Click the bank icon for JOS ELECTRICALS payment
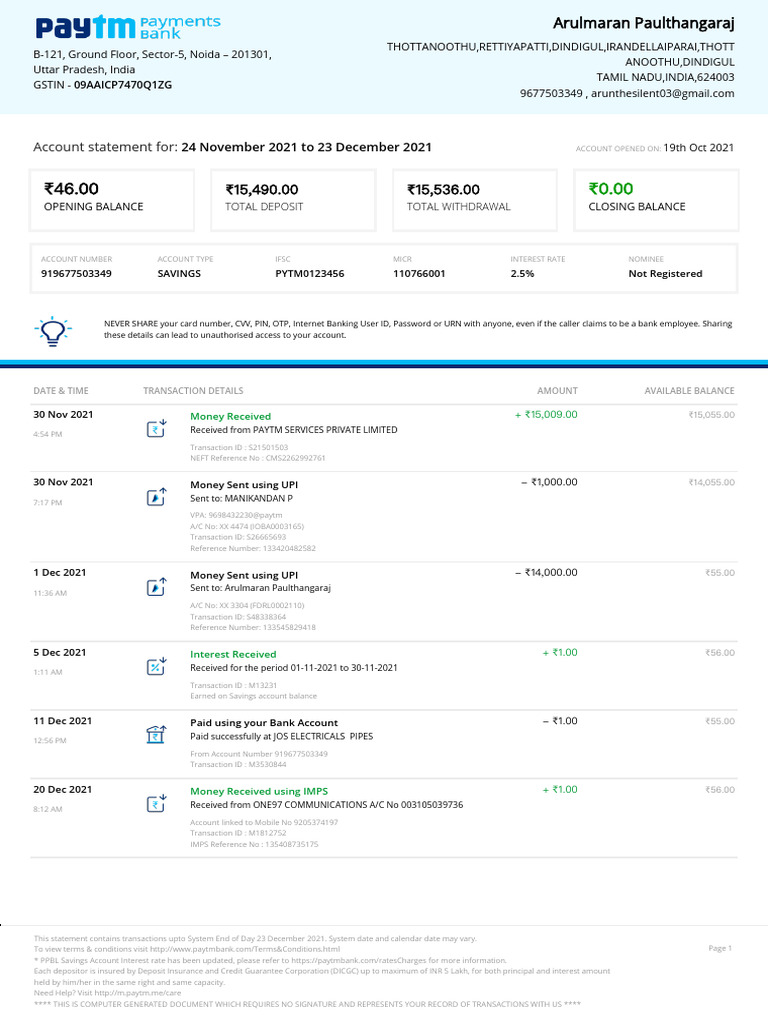The width and height of the screenshot is (768, 1024). click(x=156, y=736)
